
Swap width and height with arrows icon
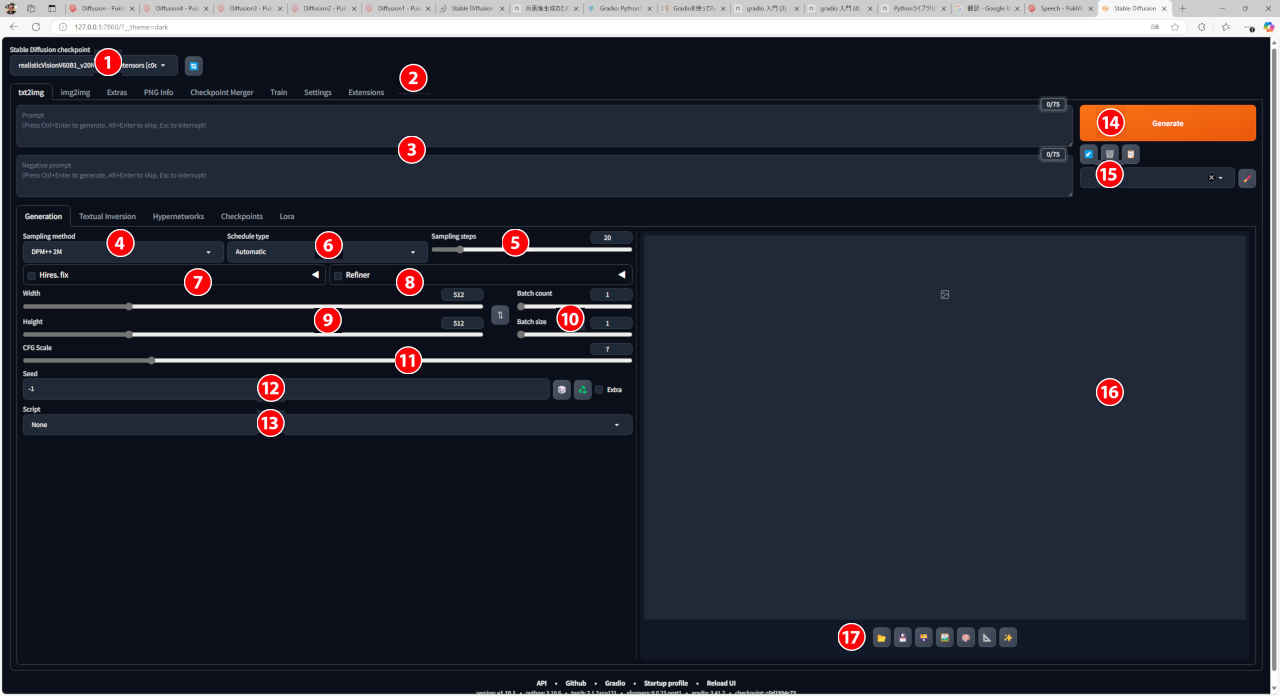pyautogui.click(x=500, y=315)
